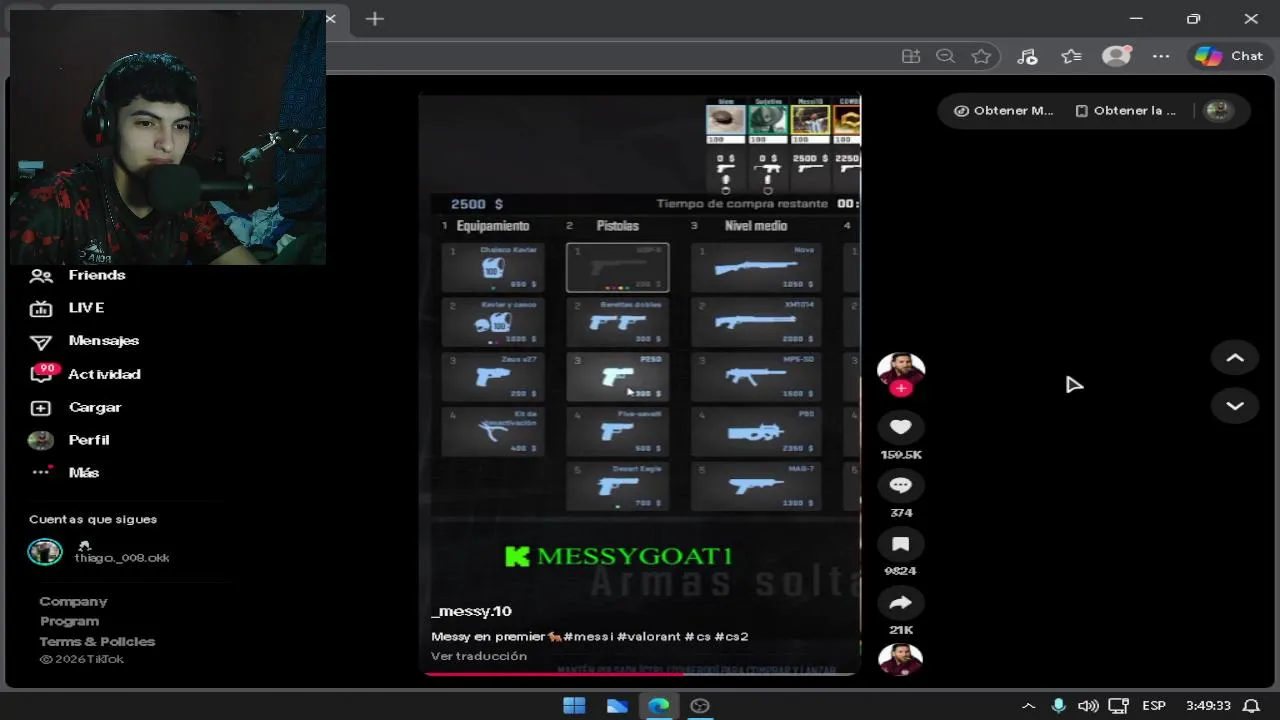The height and width of the screenshot is (720, 1280).
Task: Open the _messy.10 username on video
Action: 471,611
